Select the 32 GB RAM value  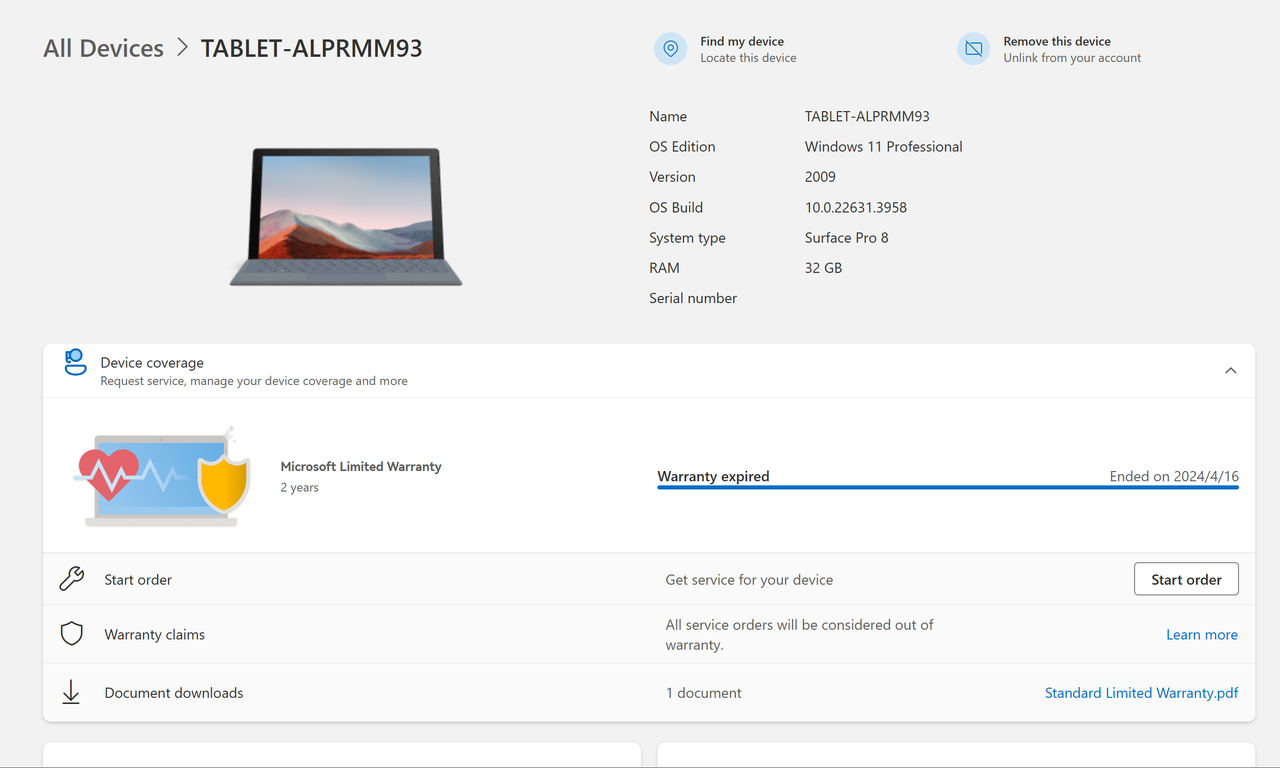tap(823, 268)
